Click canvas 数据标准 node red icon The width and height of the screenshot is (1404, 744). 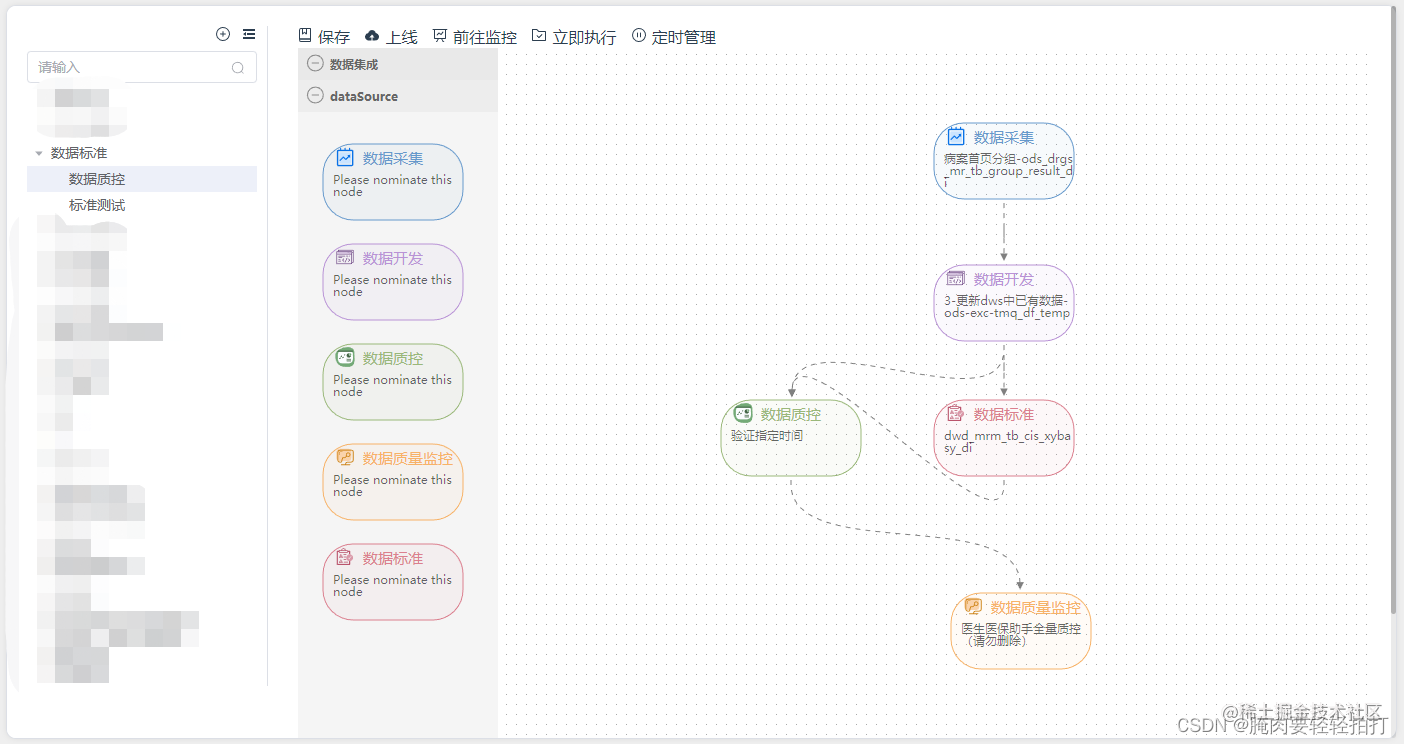click(x=956, y=413)
